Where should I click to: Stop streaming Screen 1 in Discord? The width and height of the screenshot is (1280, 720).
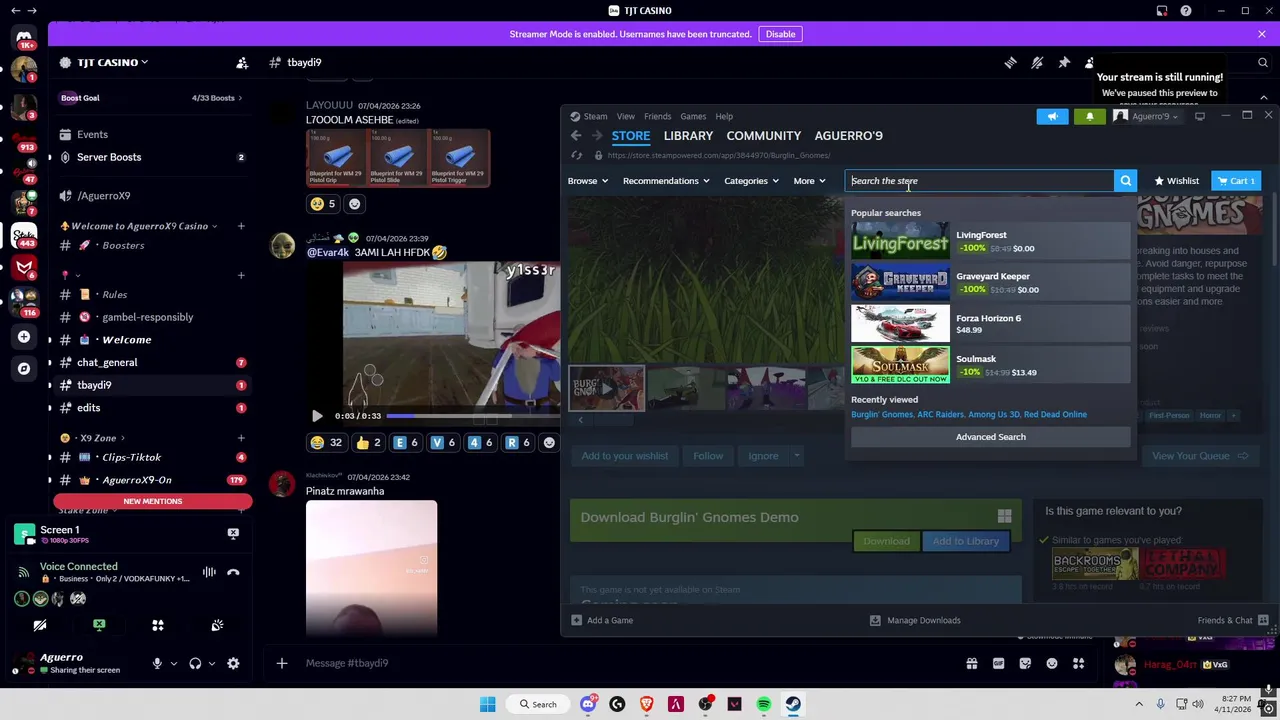pos(233,533)
